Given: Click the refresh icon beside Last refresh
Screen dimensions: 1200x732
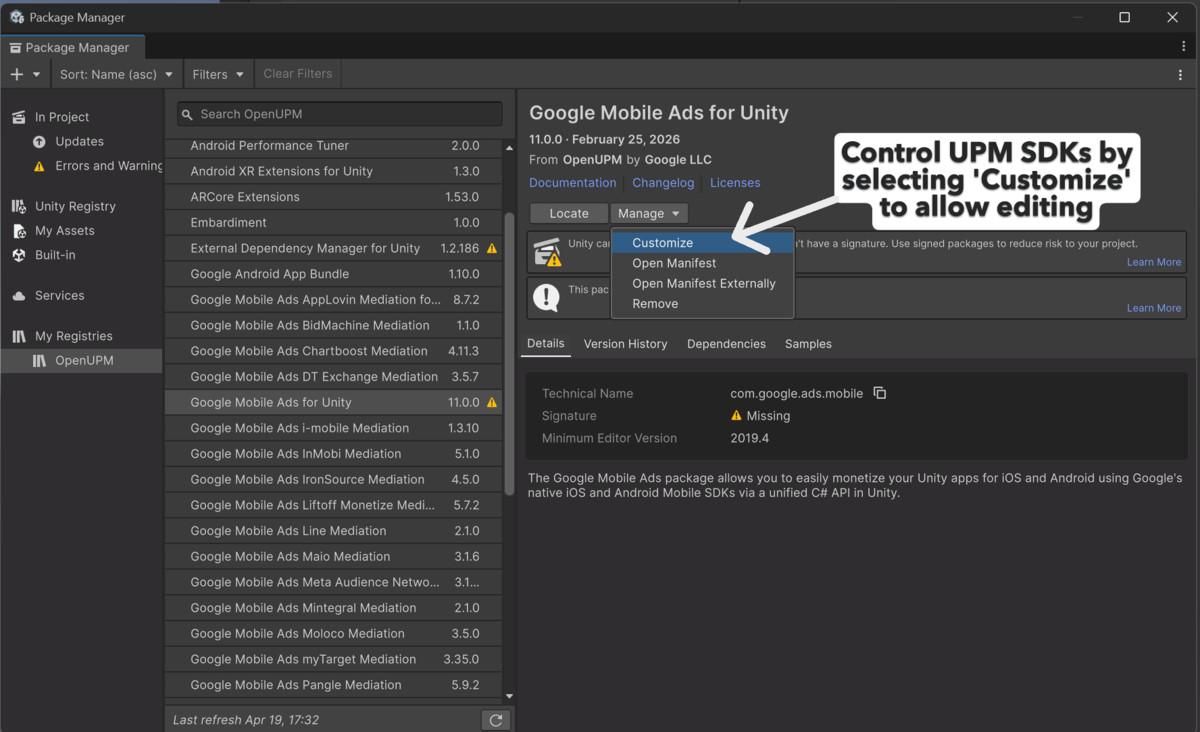Looking at the screenshot, I should [495, 720].
